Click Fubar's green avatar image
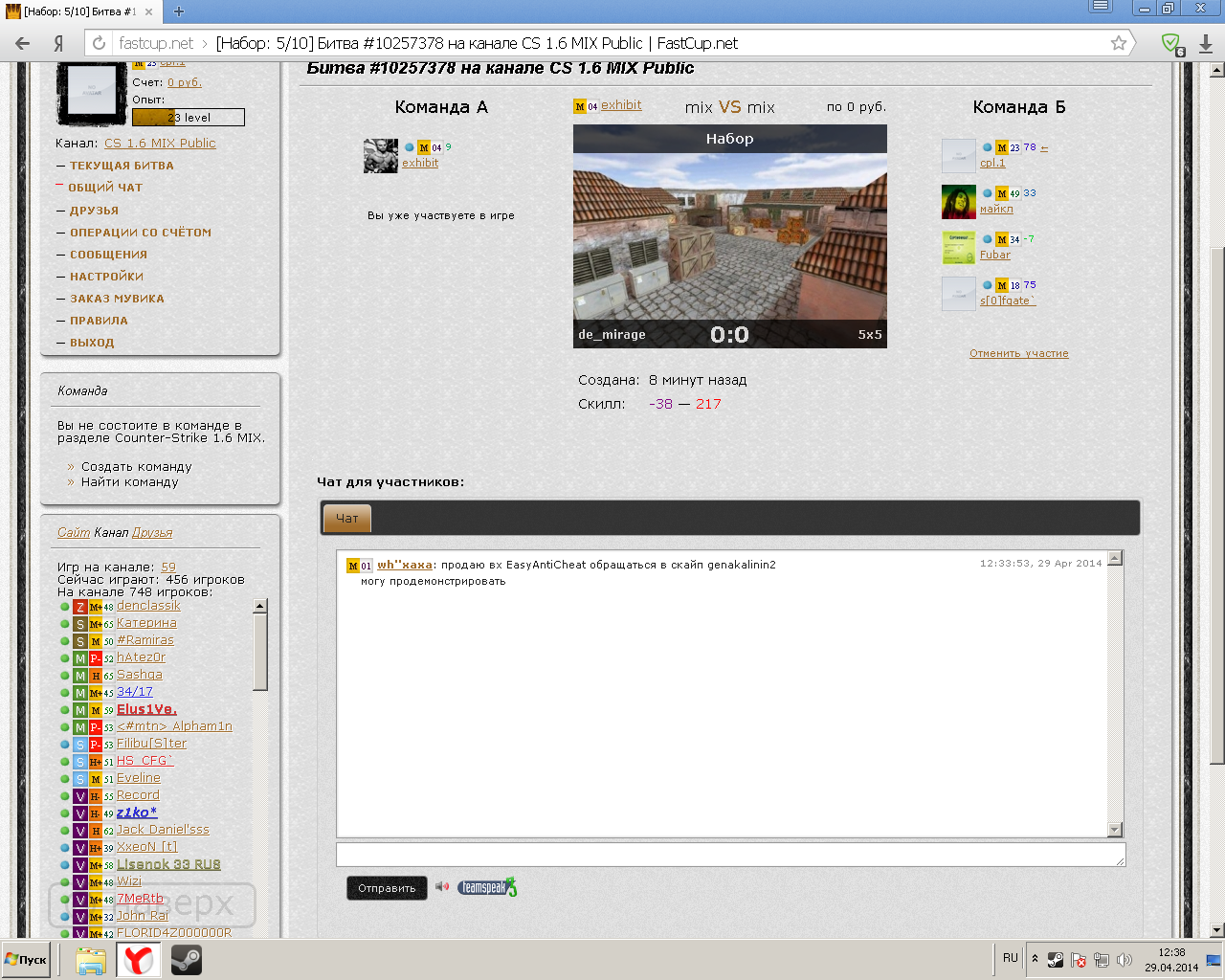This screenshot has height=980, width=1225. pos(959,248)
